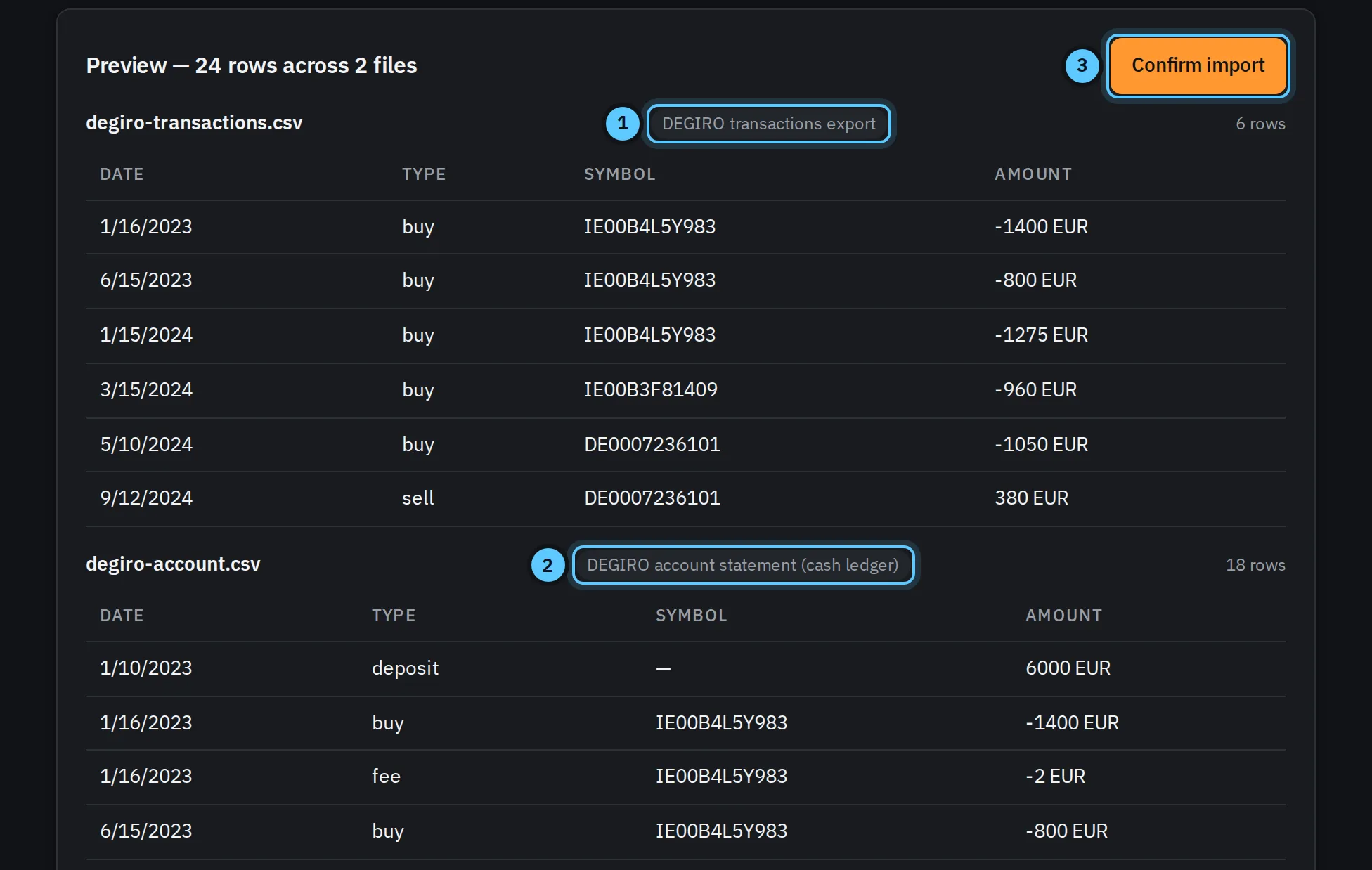Select DE0007236101 symbol in the sell row
This screenshot has width=1372, height=870.
coord(652,498)
